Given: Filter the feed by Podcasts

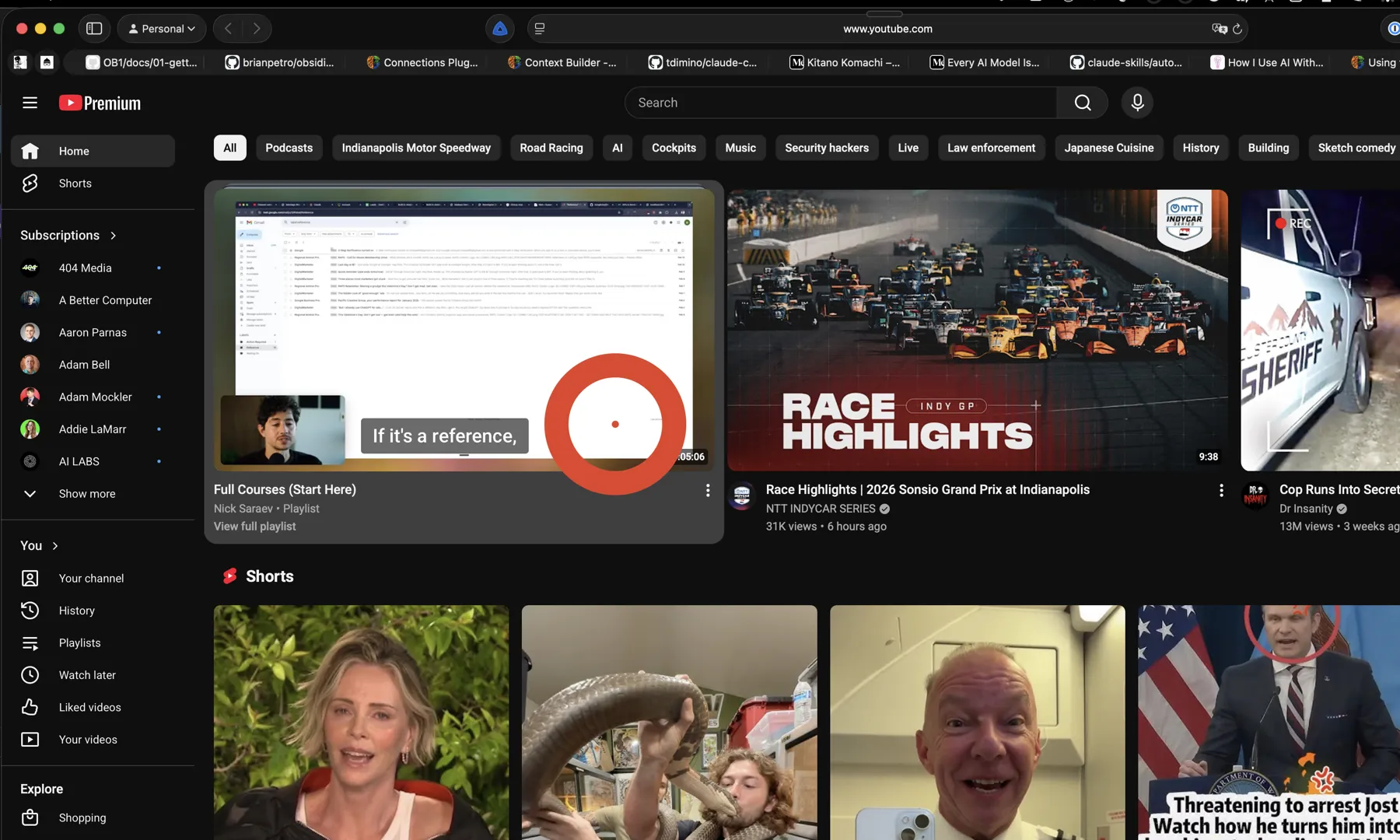Looking at the screenshot, I should (289, 148).
